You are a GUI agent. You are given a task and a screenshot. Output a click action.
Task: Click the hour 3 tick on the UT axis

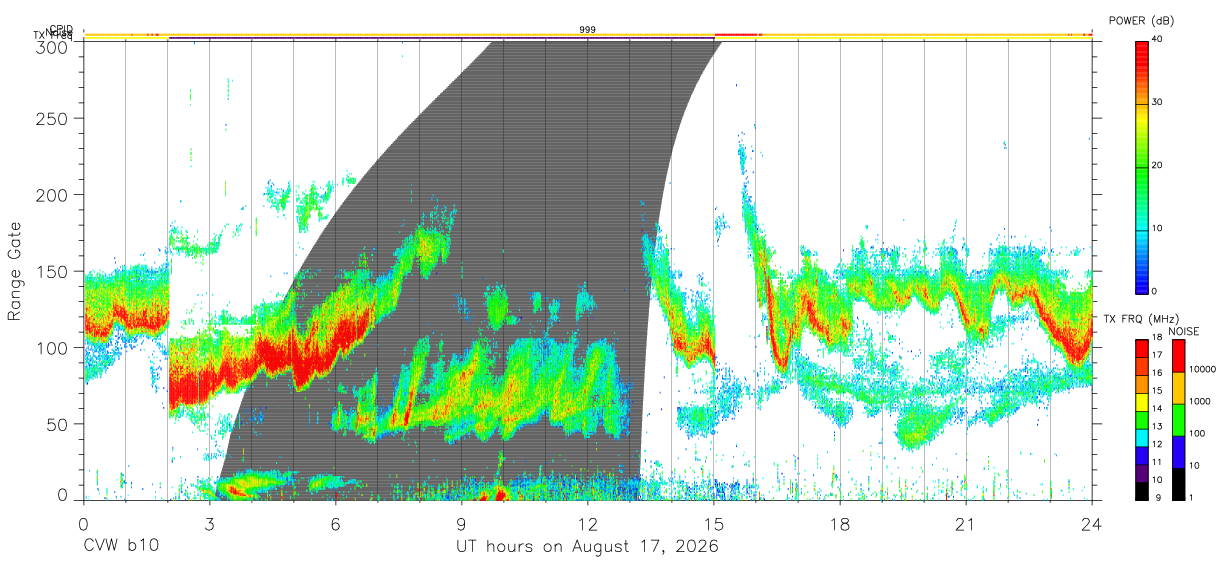pyautogui.click(x=209, y=523)
